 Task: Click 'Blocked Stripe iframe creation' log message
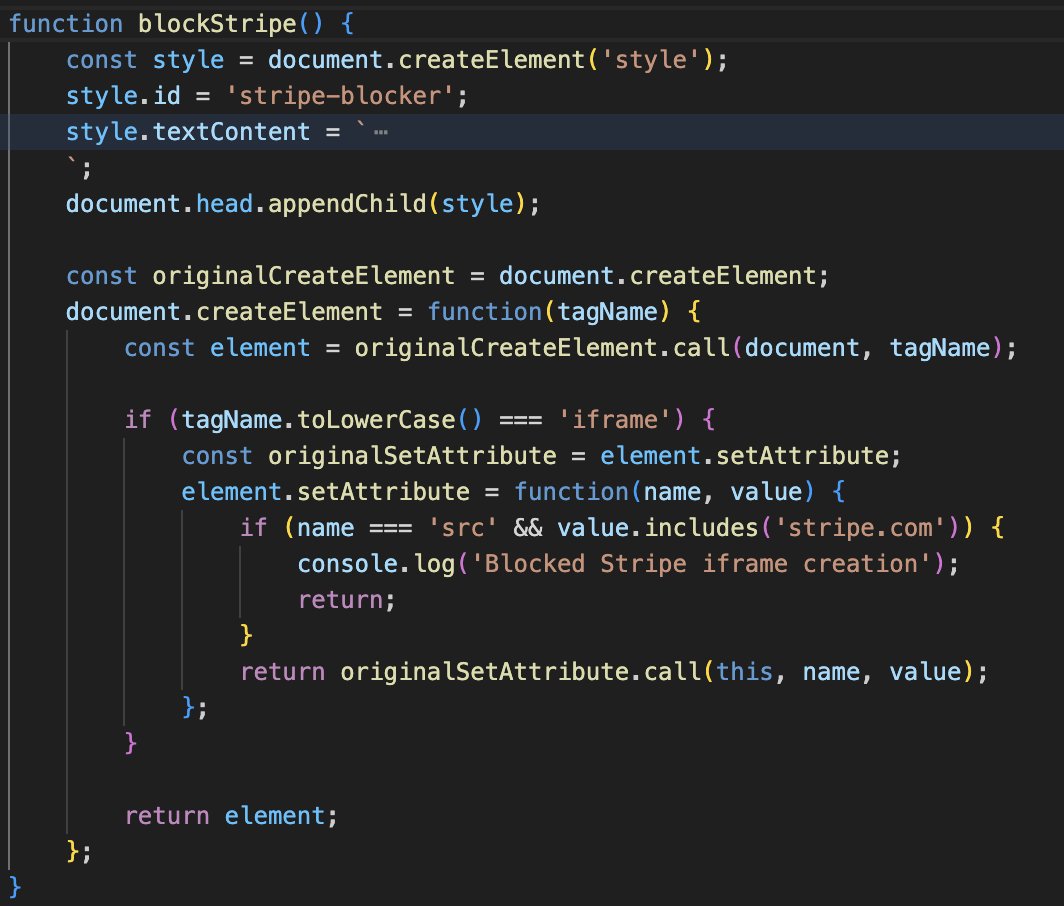pos(701,563)
